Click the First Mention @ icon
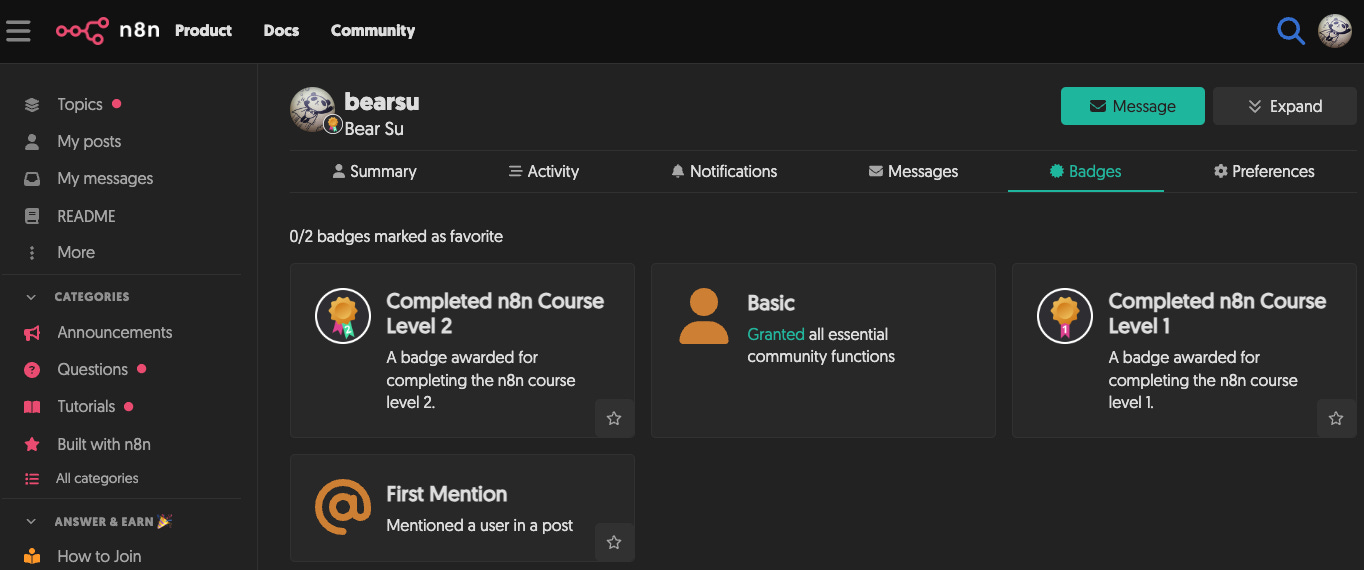Screen dimensions: 1364x570 click(x=343, y=507)
